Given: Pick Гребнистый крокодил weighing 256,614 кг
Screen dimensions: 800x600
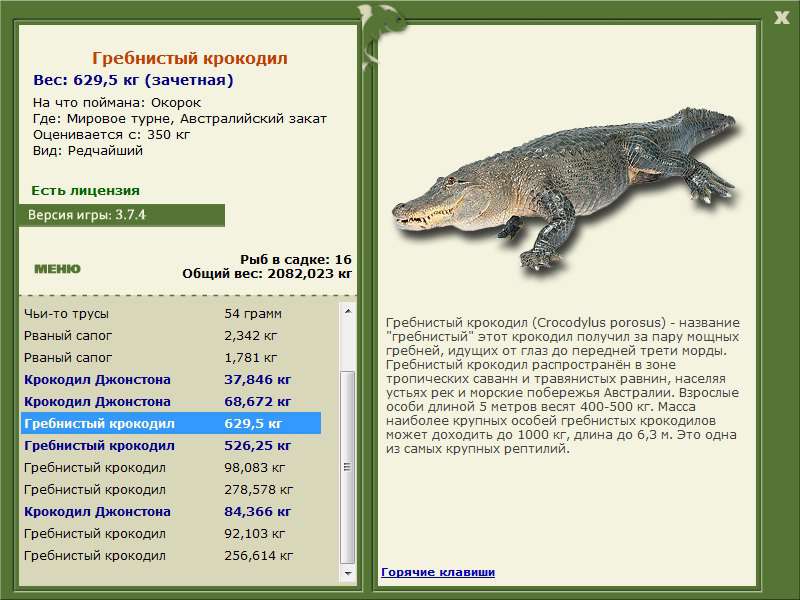Looking at the screenshot, I should [x=170, y=555].
